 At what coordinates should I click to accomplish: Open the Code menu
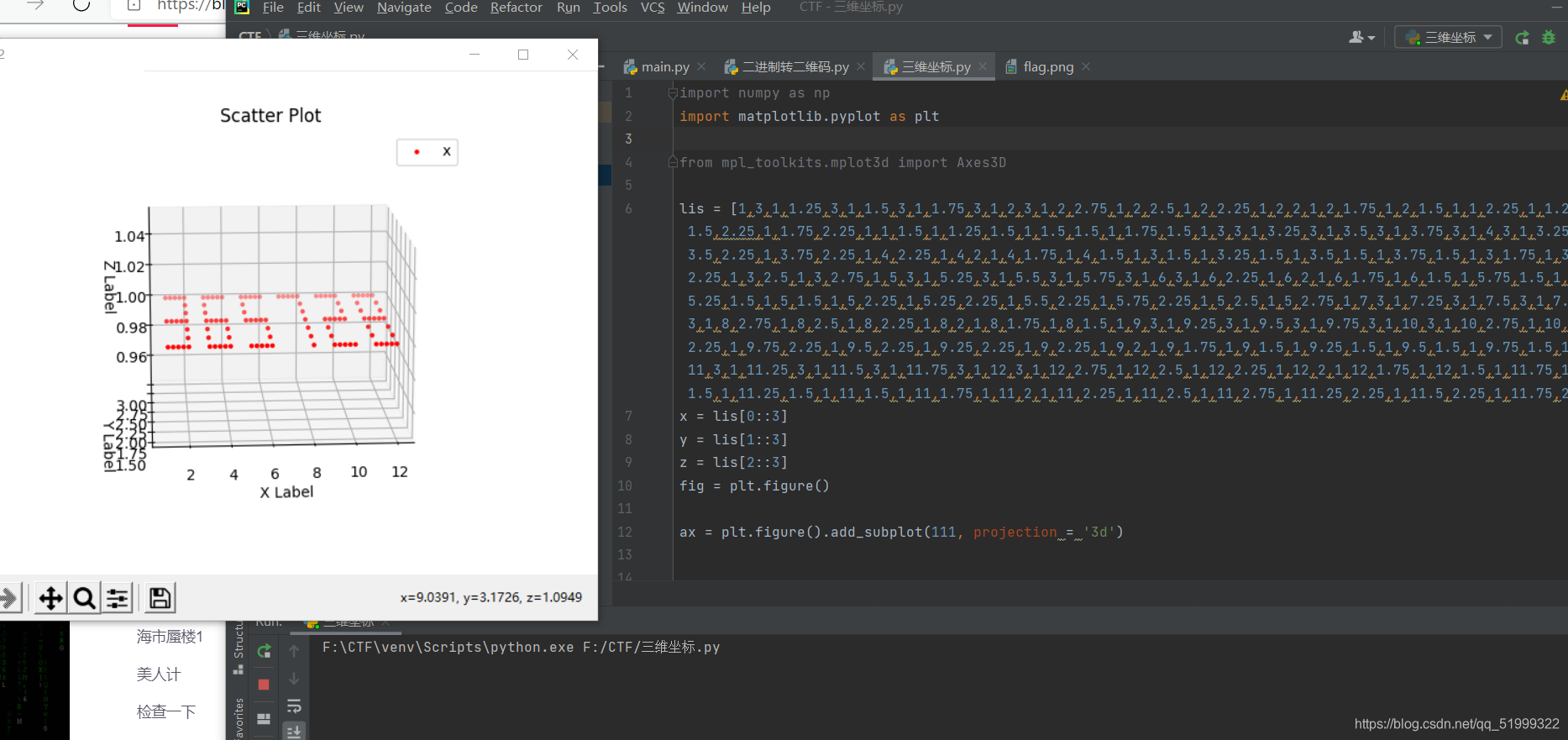click(x=461, y=8)
